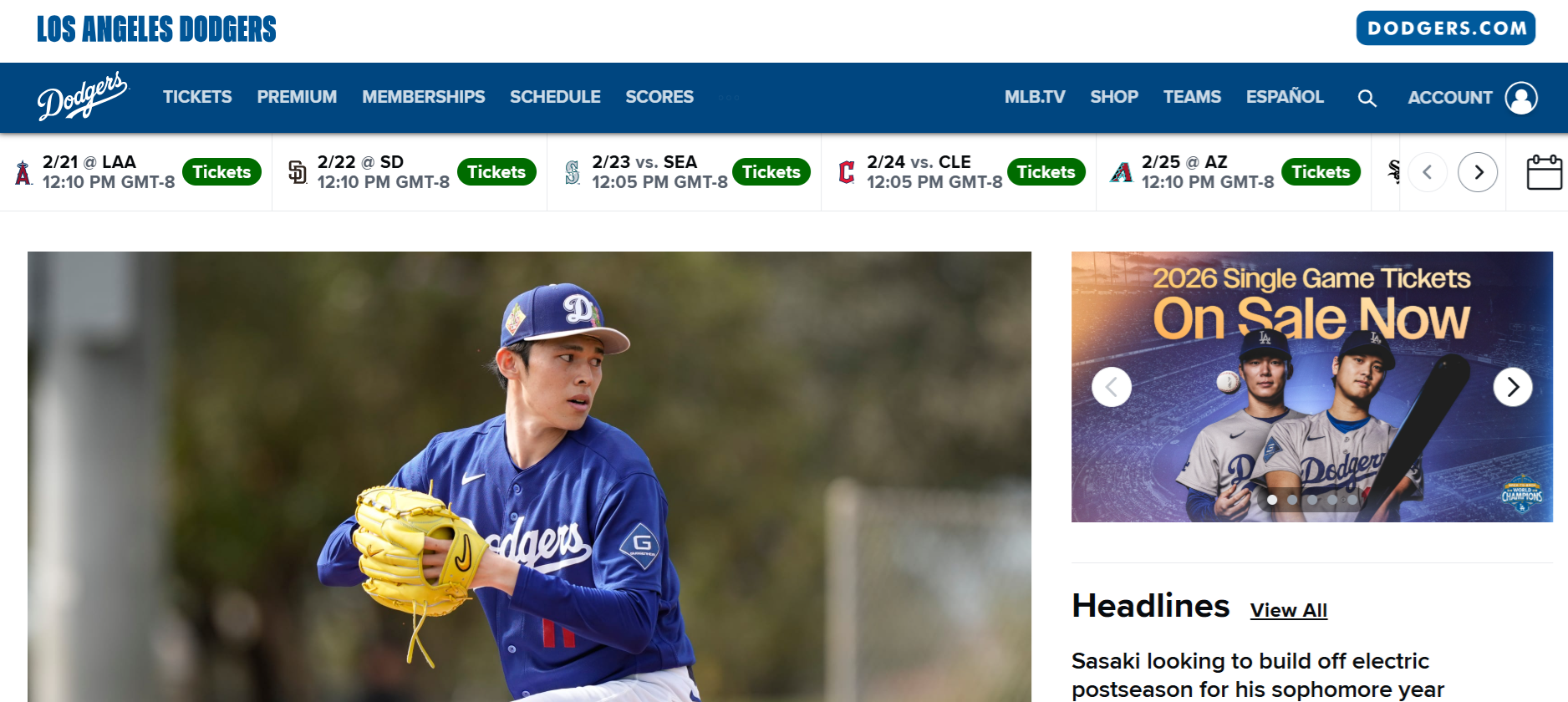The image size is (1568, 702).
Task: Move game ticker back with the left arrow
Action: pyautogui.click(x=1428, y=172)
